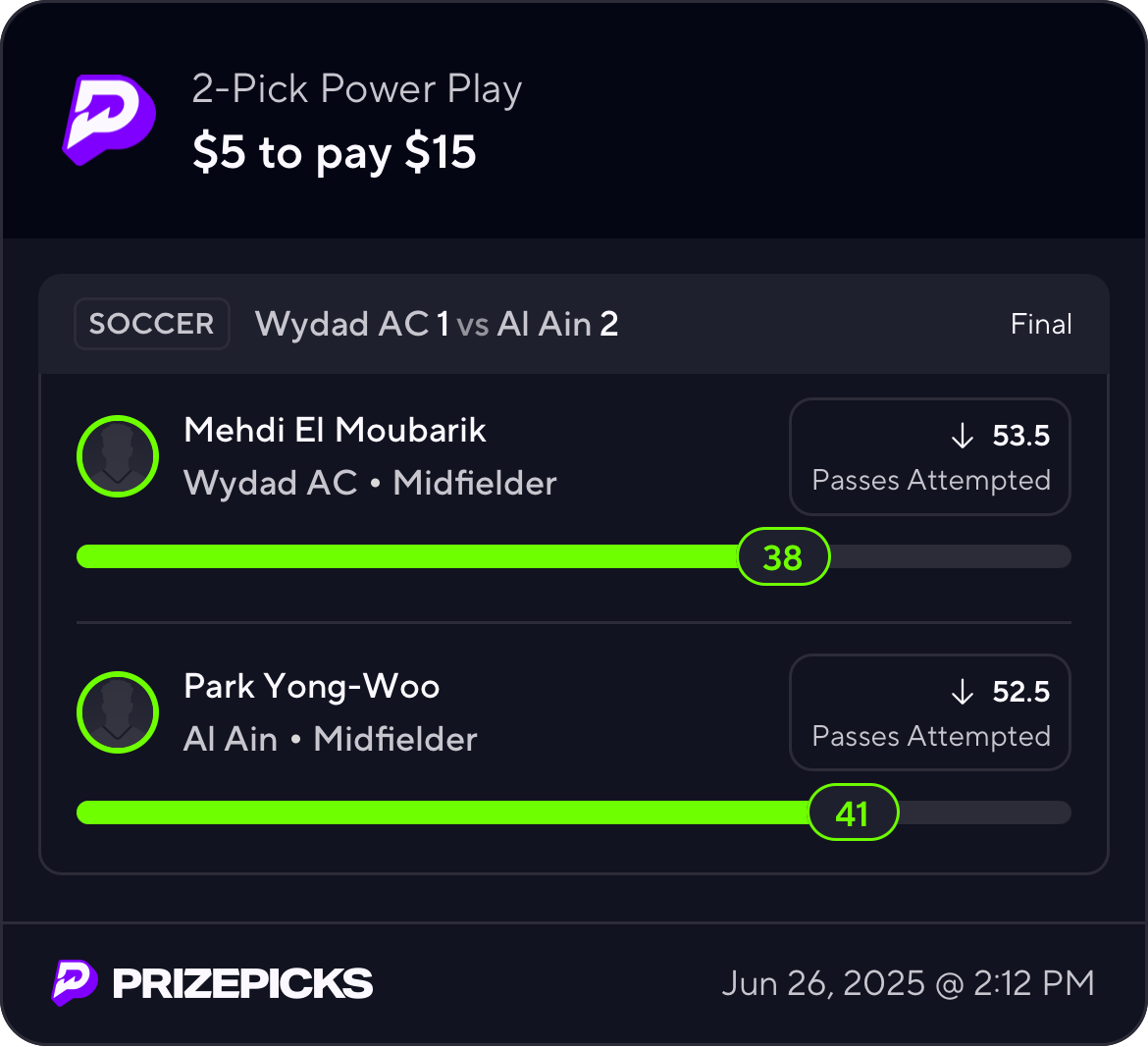Click the Mehdi El Moubarik player name
This screenshot has width=1148, height=1047.
(335, 430)
